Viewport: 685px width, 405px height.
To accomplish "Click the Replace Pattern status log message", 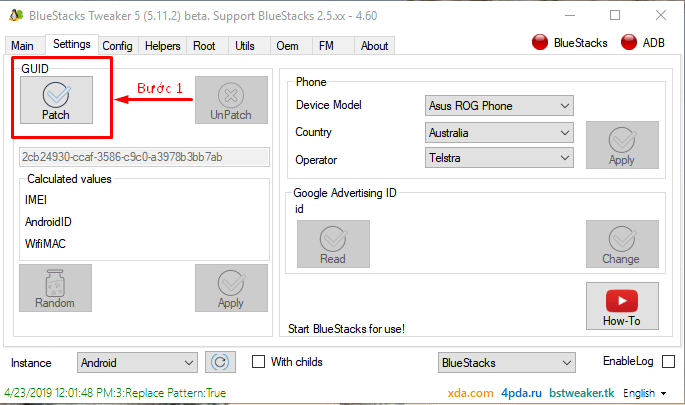I will tap(115, 393).
